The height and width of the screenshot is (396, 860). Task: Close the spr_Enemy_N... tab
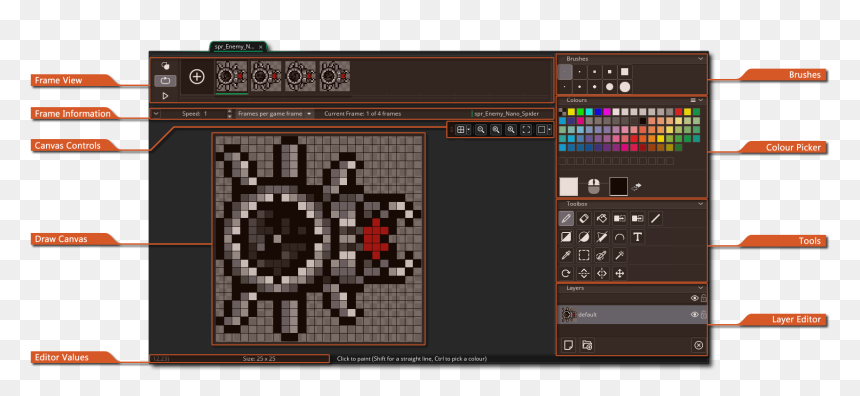point(261,47)
